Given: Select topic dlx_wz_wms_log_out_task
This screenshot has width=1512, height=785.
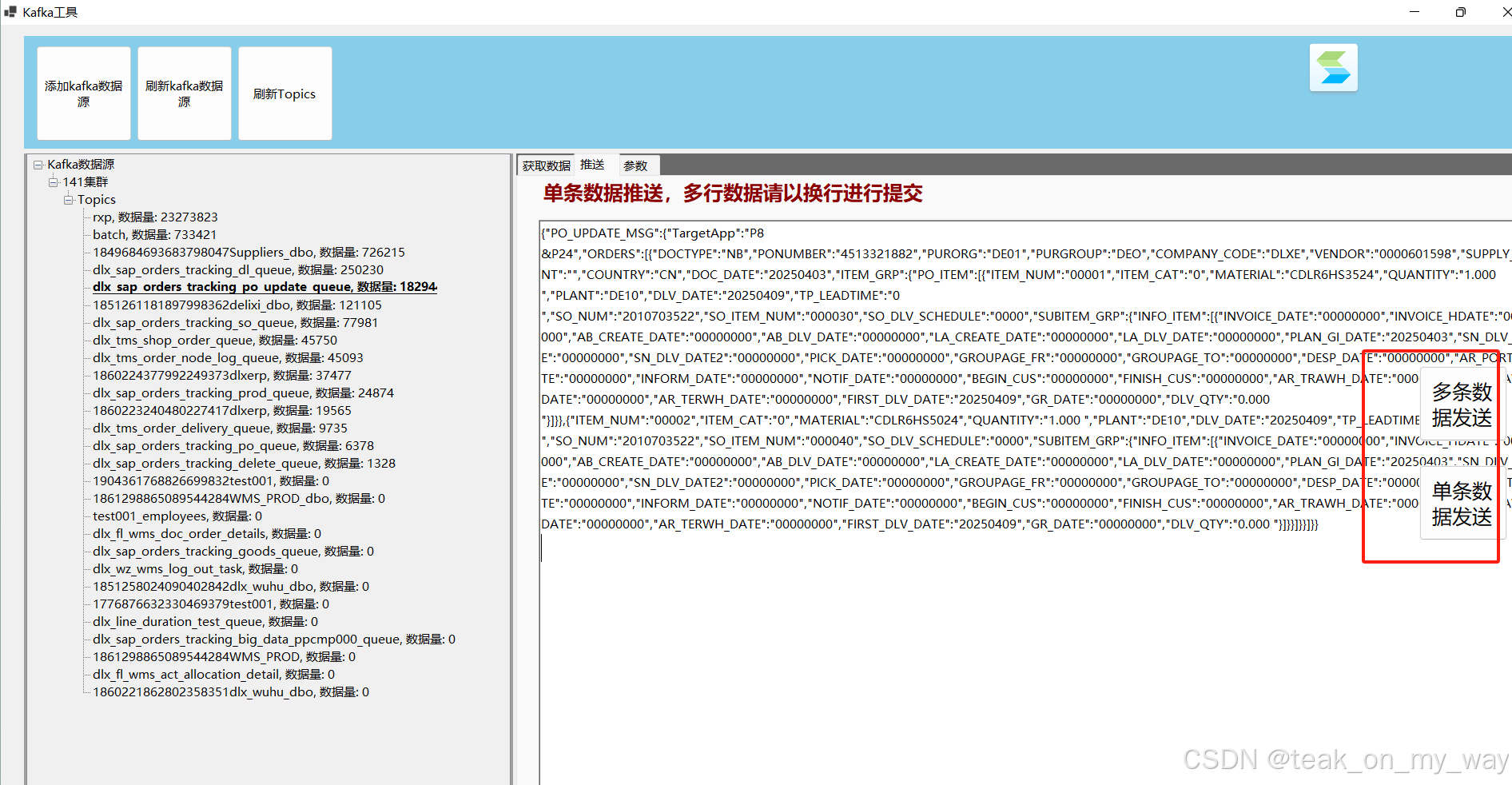Looking at the screenshot, I should pyautogui.click(x=195, y=569).
